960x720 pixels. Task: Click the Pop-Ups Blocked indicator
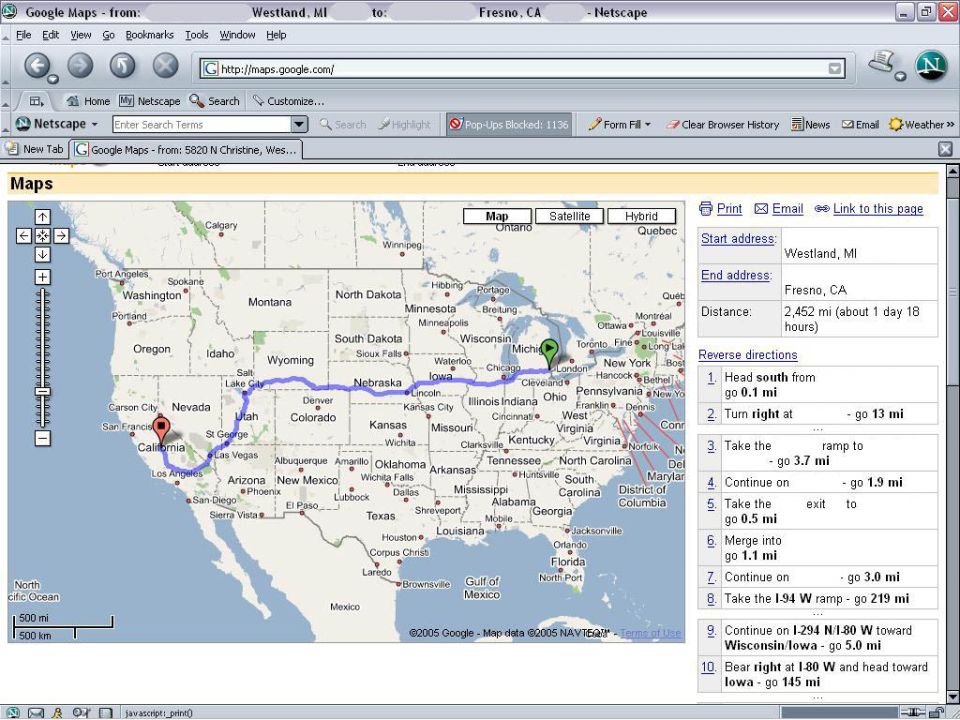[509, 124]
